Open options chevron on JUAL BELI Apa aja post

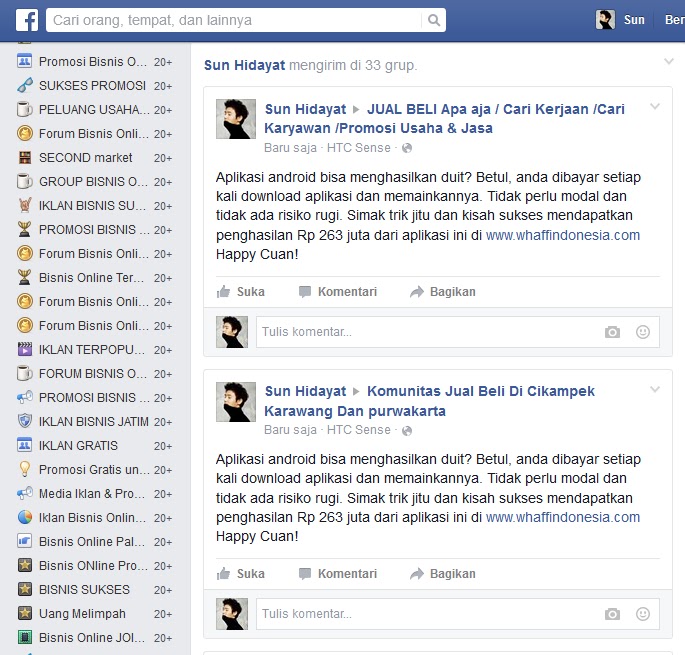click(654, 106)
